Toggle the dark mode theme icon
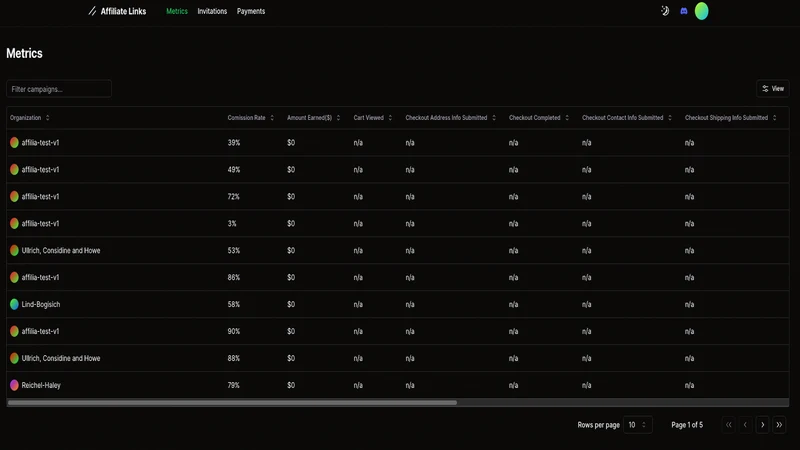800x450 pixels. click(x=665, y=11)
